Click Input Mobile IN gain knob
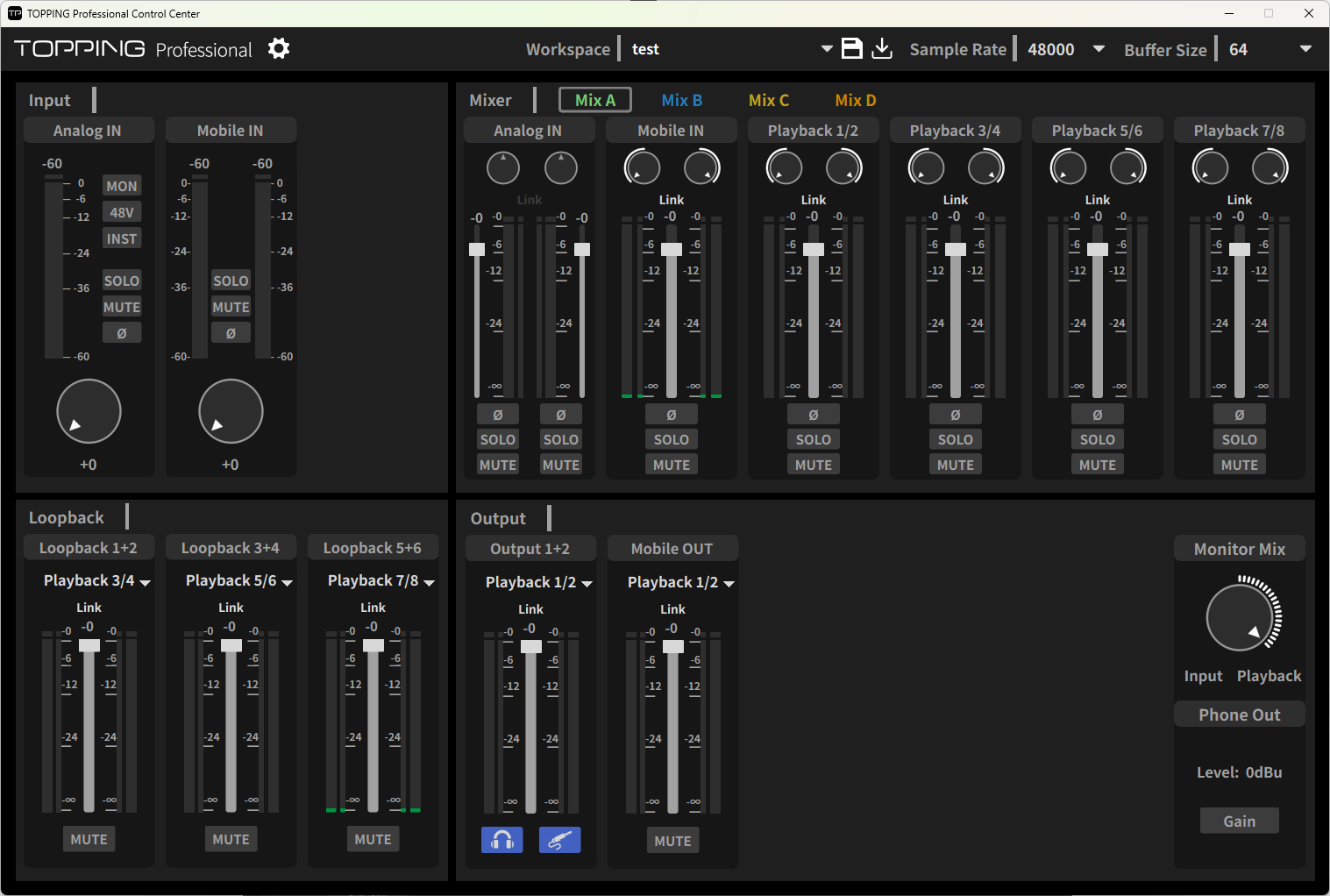 coord(231,411)
